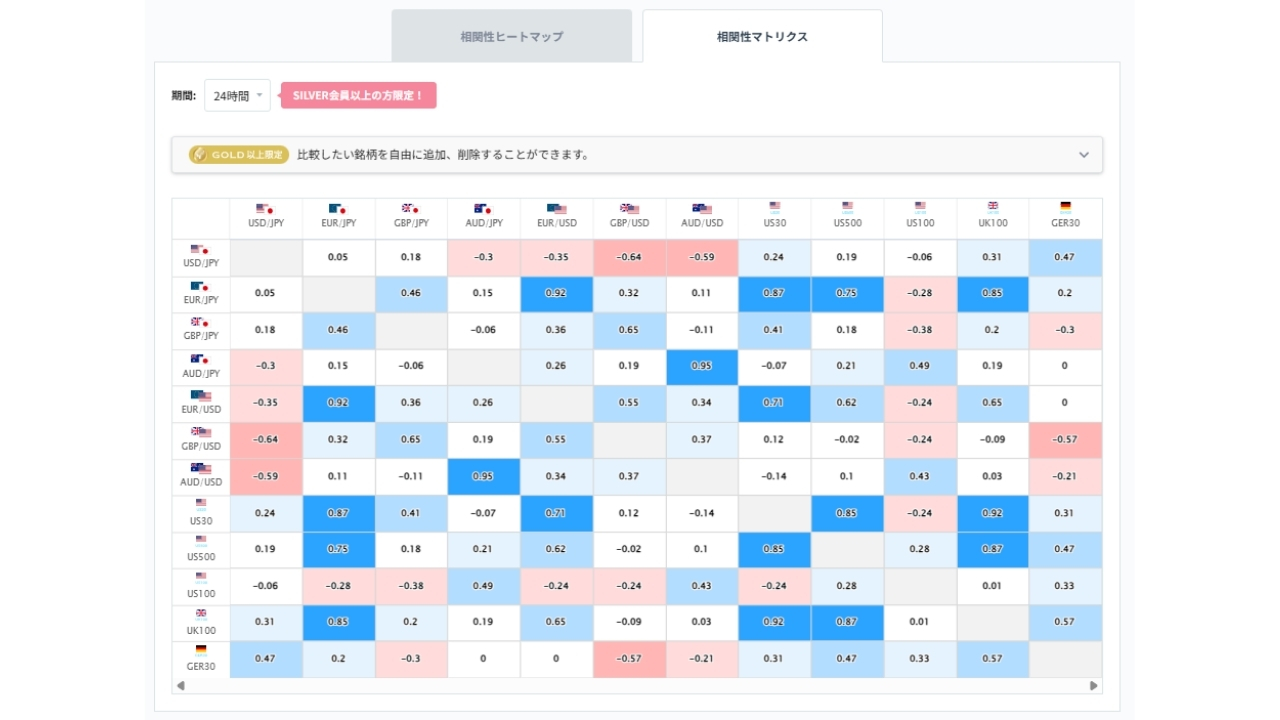Image resolution: width=1280 pixels, height=720 pixels.
Task: Select USD/JPY row cell under AUD/USD (-0.59)
Action: [702, 257]
